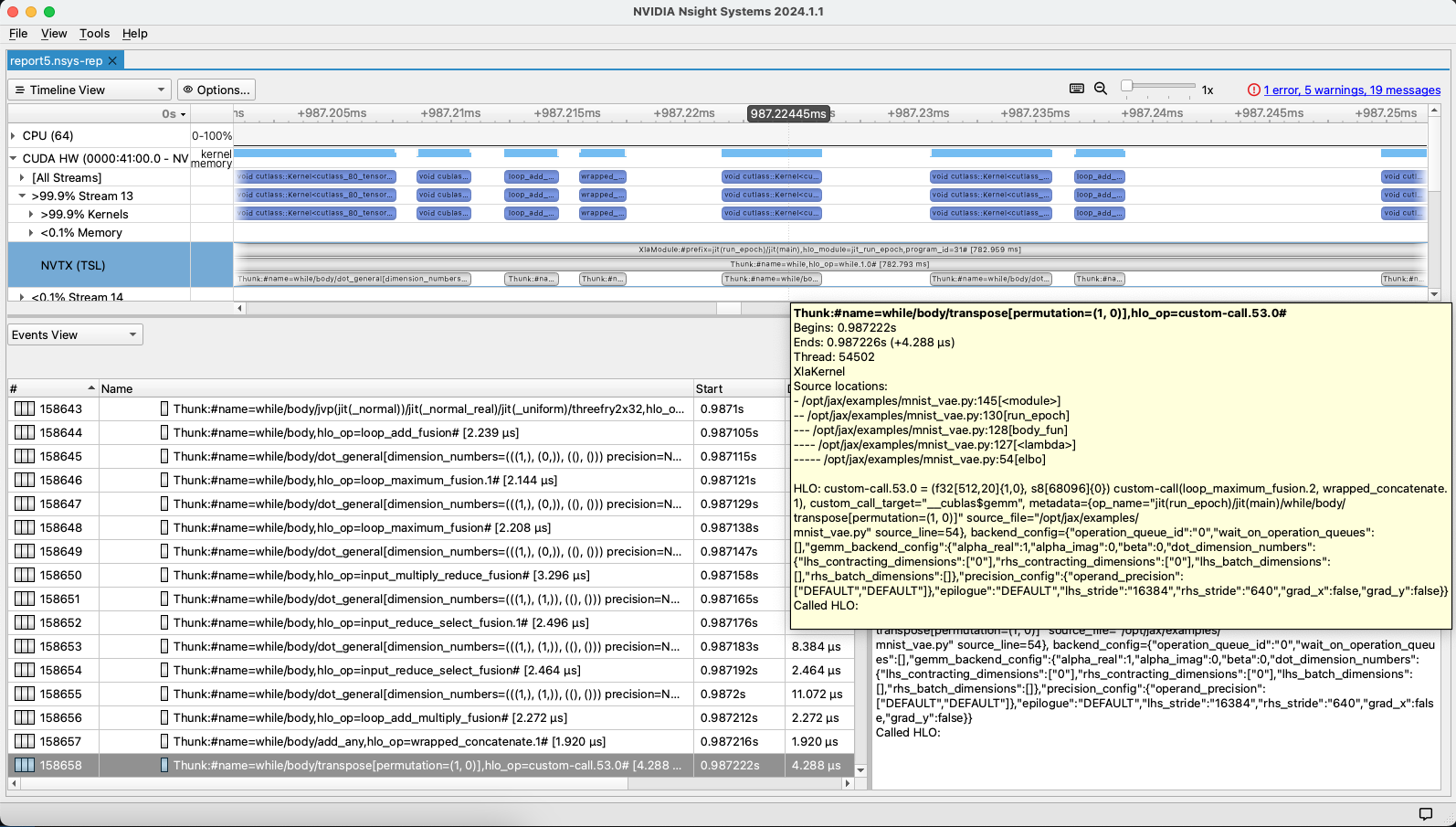Click the timeline vertical scrollbar down arrow
1456x827 pixels.
pos(1434,294)
